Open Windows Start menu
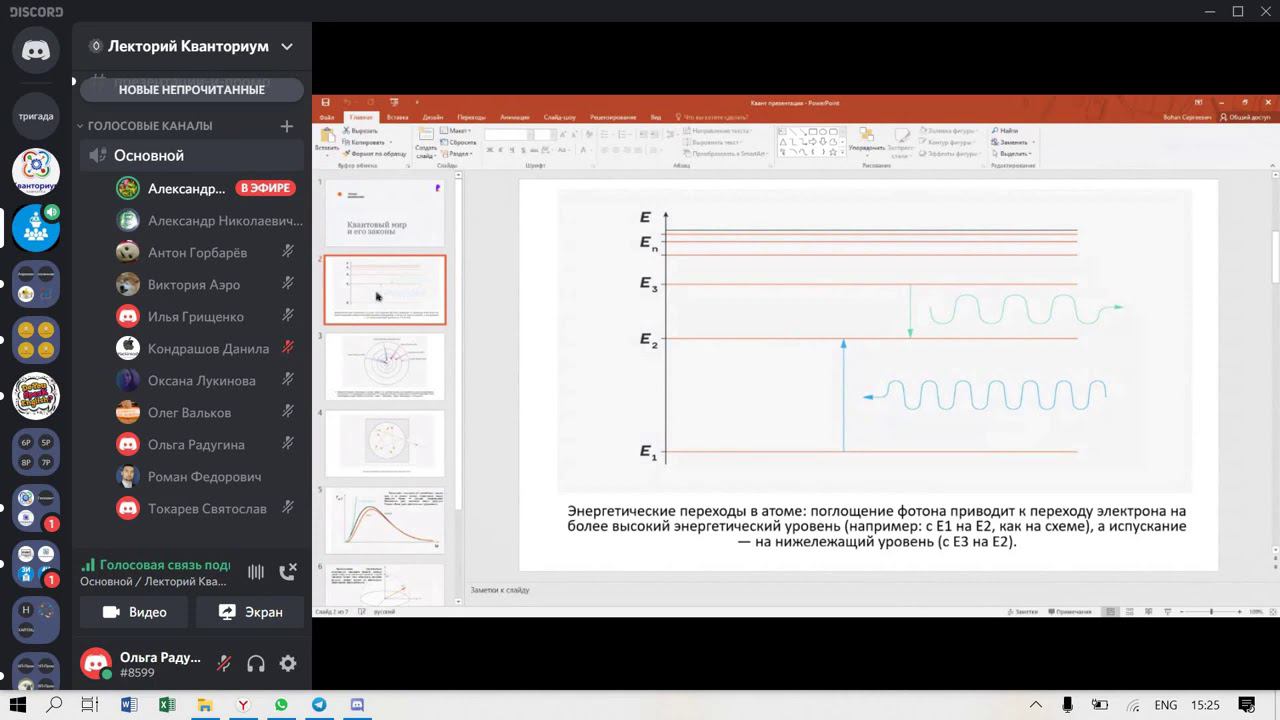 tap(18, 705)
